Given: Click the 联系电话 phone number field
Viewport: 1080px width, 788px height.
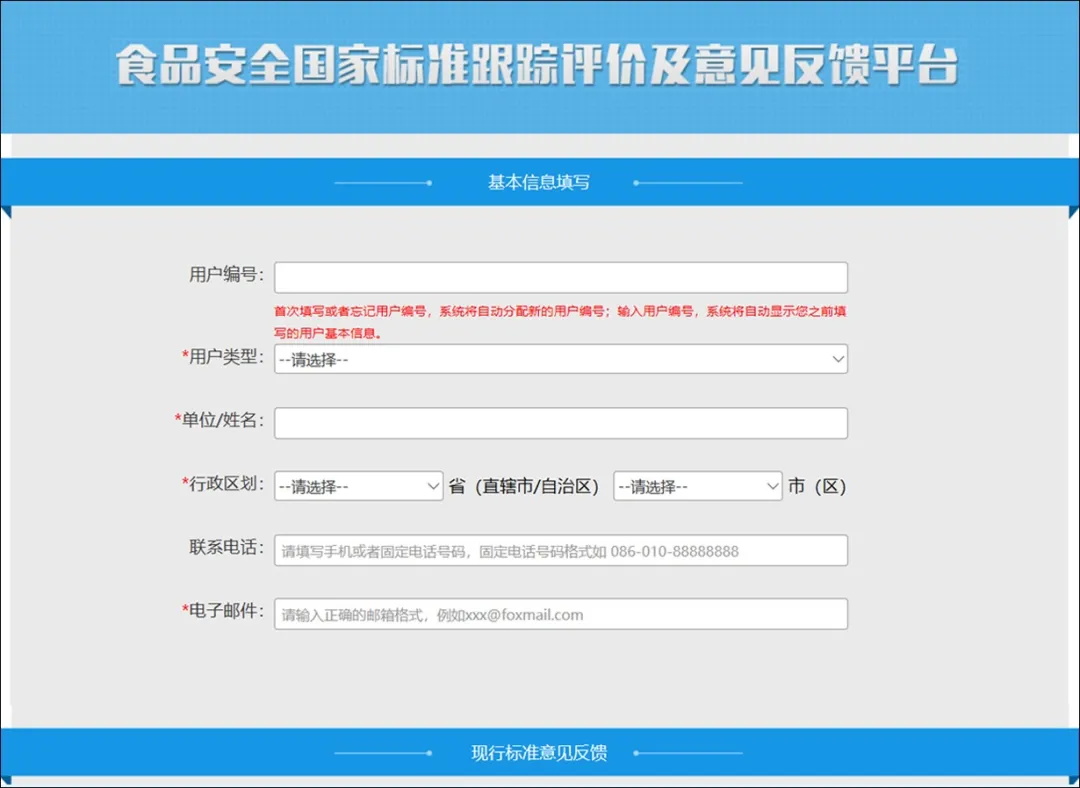Looking at the screenshot, I should pos(560,550).
